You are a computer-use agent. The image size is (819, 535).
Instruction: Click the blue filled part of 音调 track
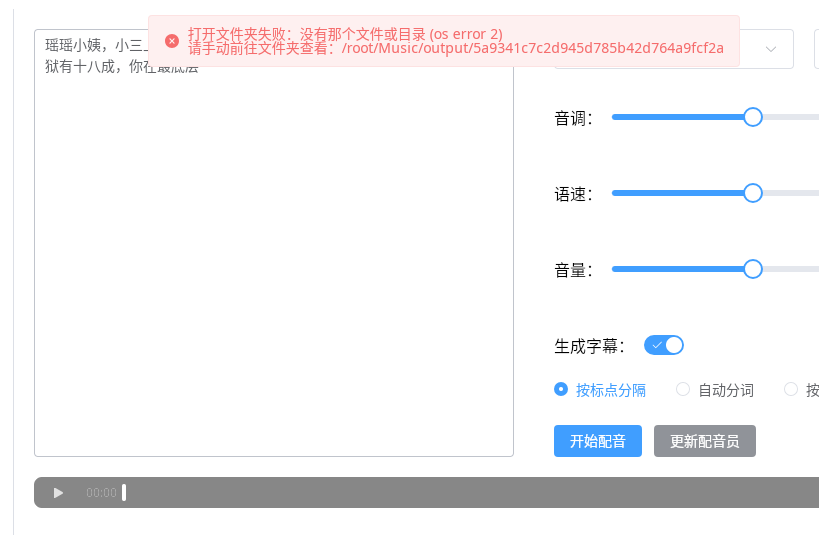(x=678, y=117)
